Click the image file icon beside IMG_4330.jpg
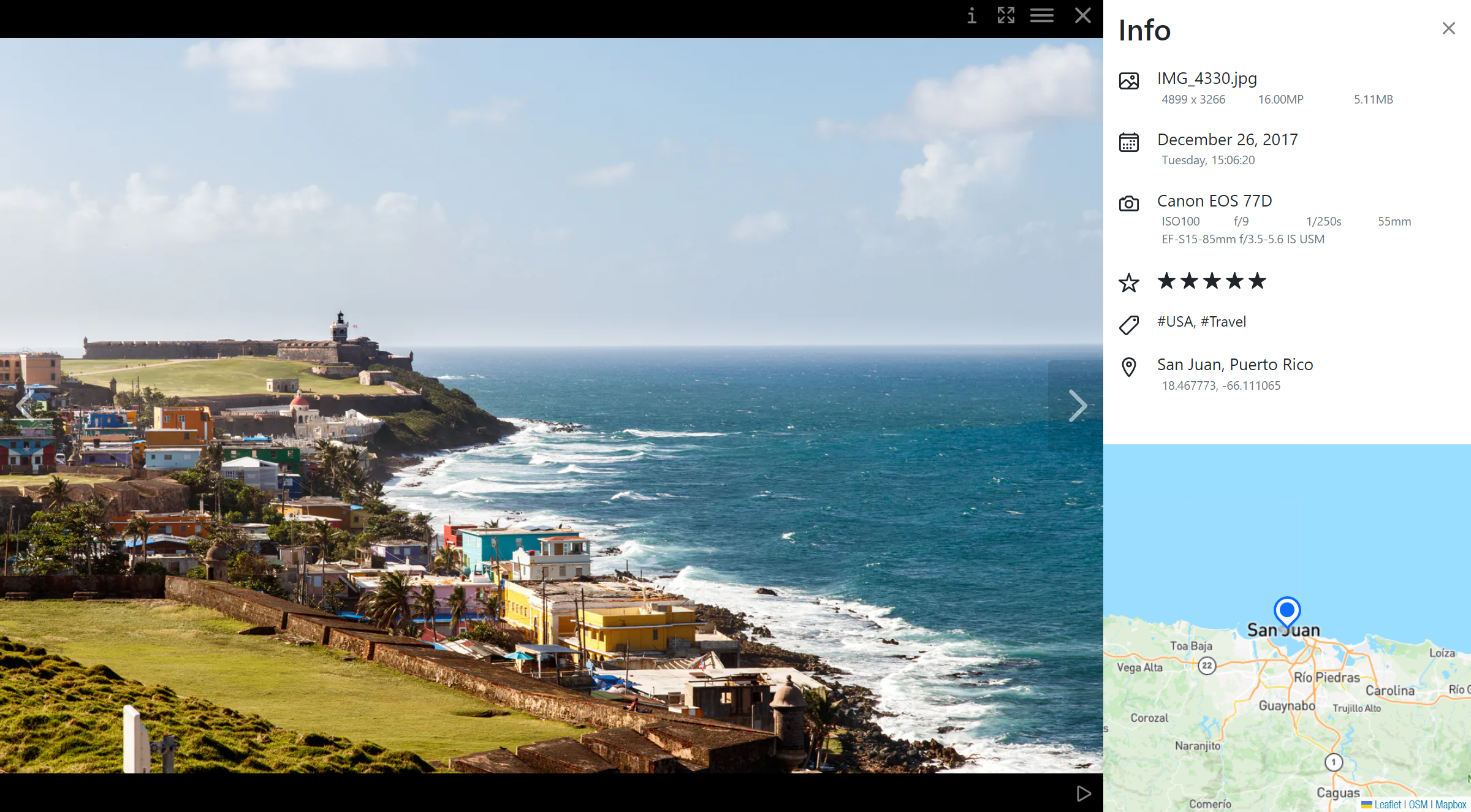1471x812 pixels. 1128,81
